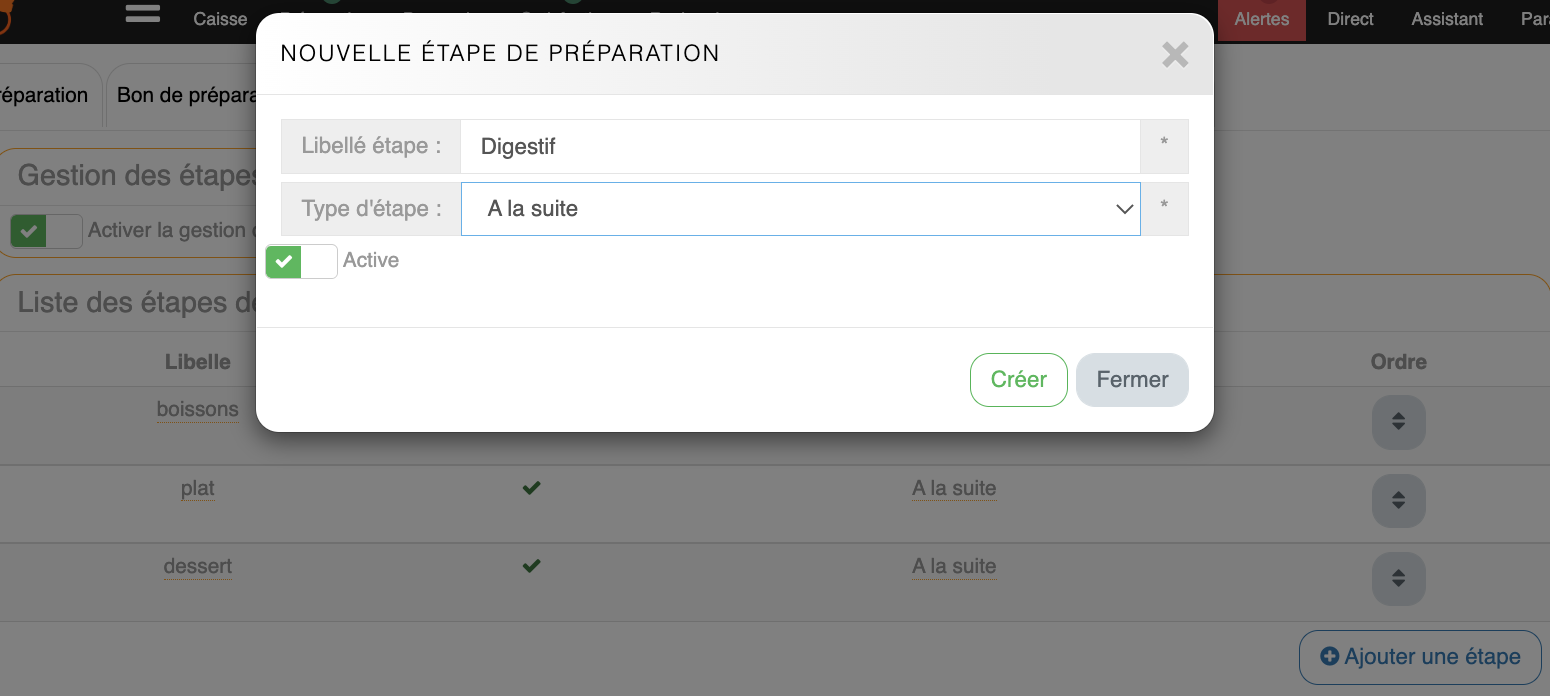Open the Direct menu item
Viewport: 1550px width, 696px height.
(x=1350, y=19)
